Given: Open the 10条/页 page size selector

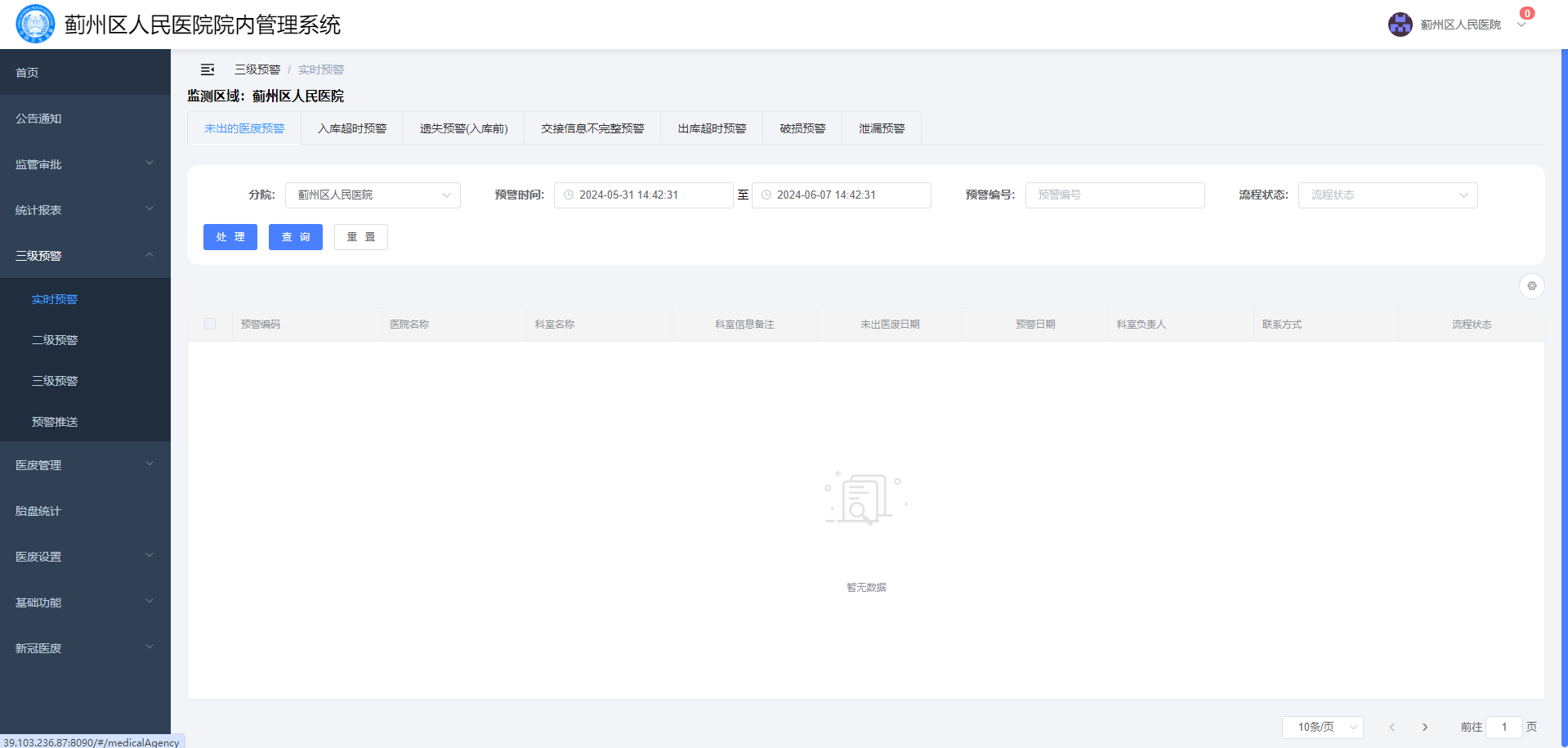Looking at the screenshot, I should coord(1322,727).
